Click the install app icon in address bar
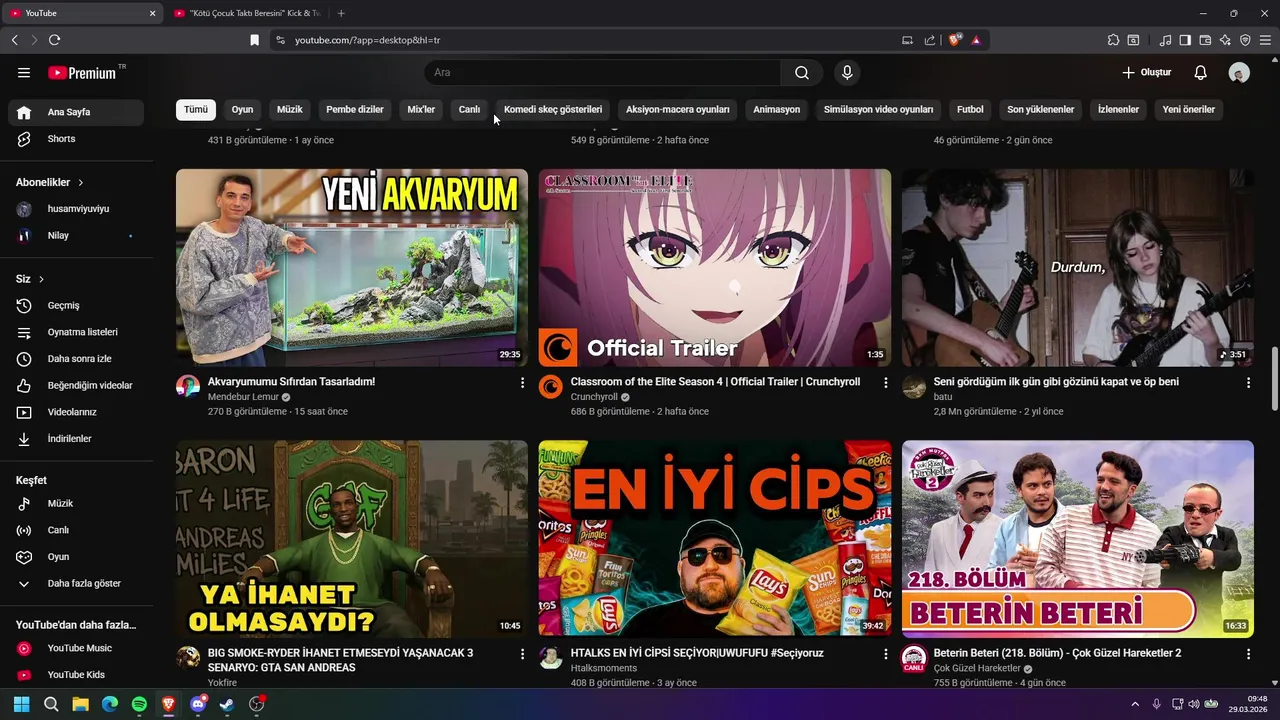 907,40
